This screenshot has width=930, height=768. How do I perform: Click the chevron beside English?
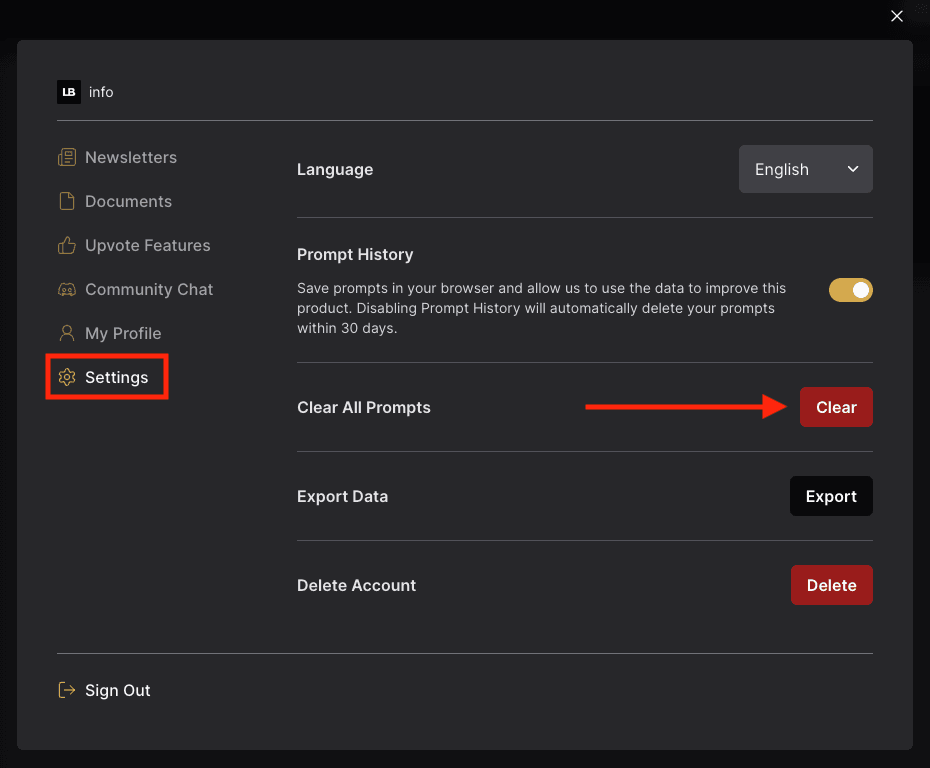pyautogui.click(x=854, y=169)
